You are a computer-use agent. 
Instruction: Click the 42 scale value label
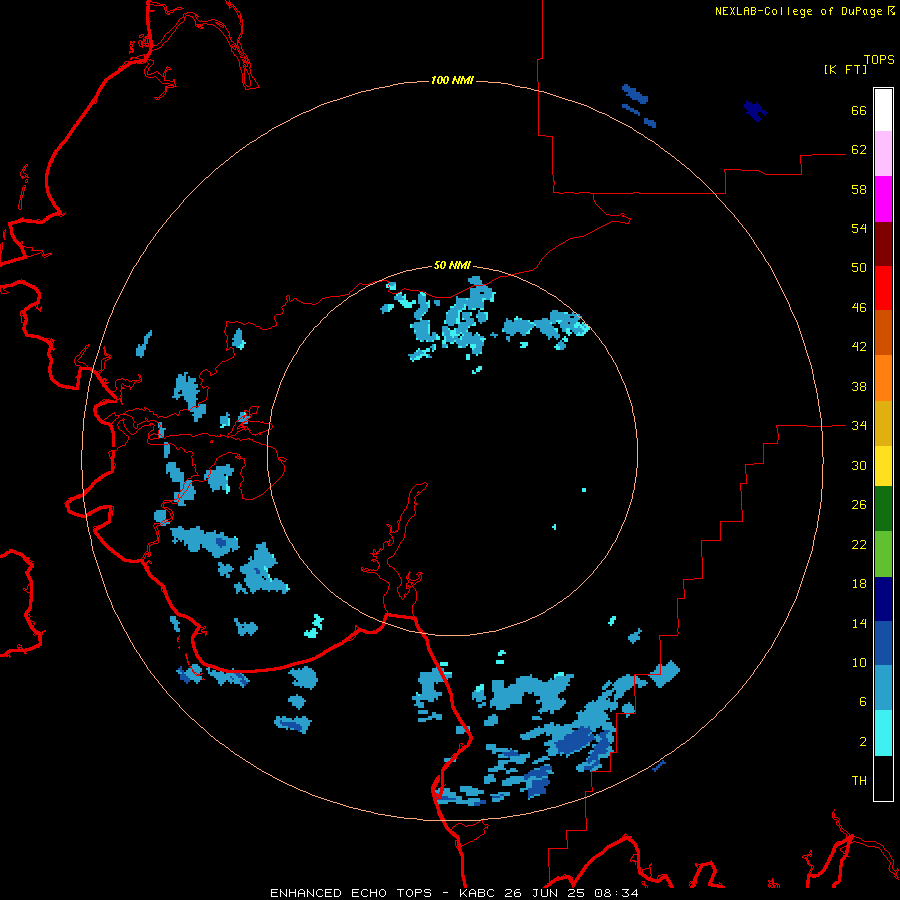(859, 347)
